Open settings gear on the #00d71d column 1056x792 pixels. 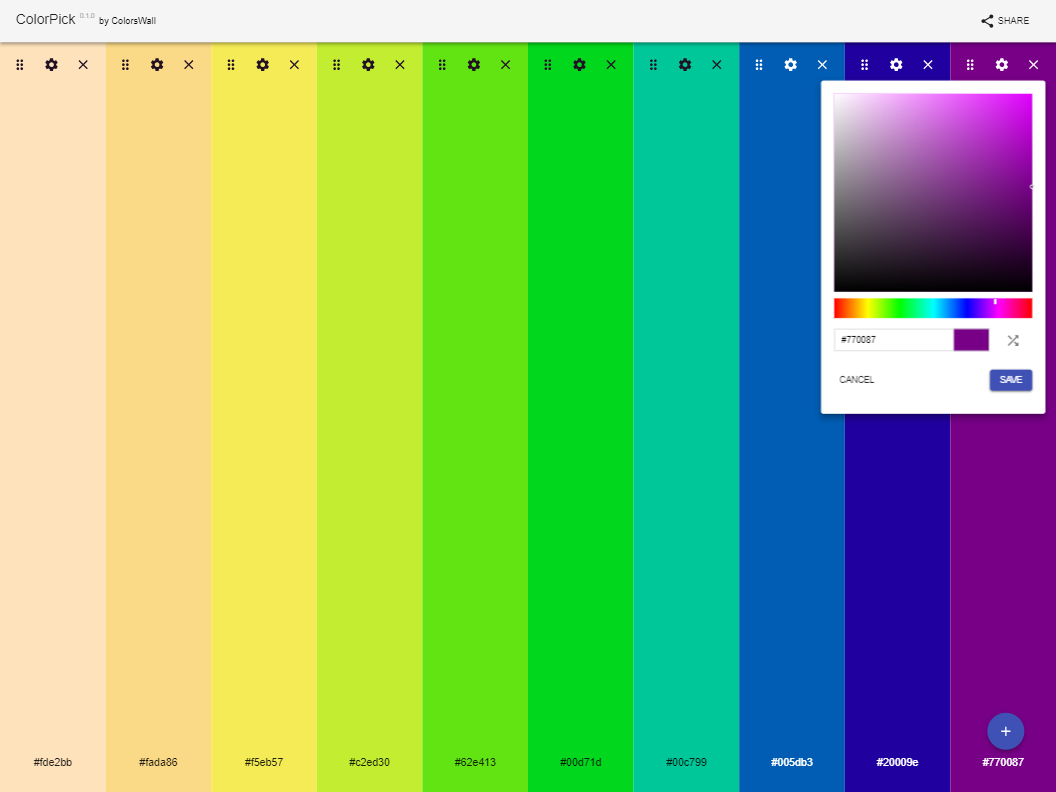tap(579, 64)
